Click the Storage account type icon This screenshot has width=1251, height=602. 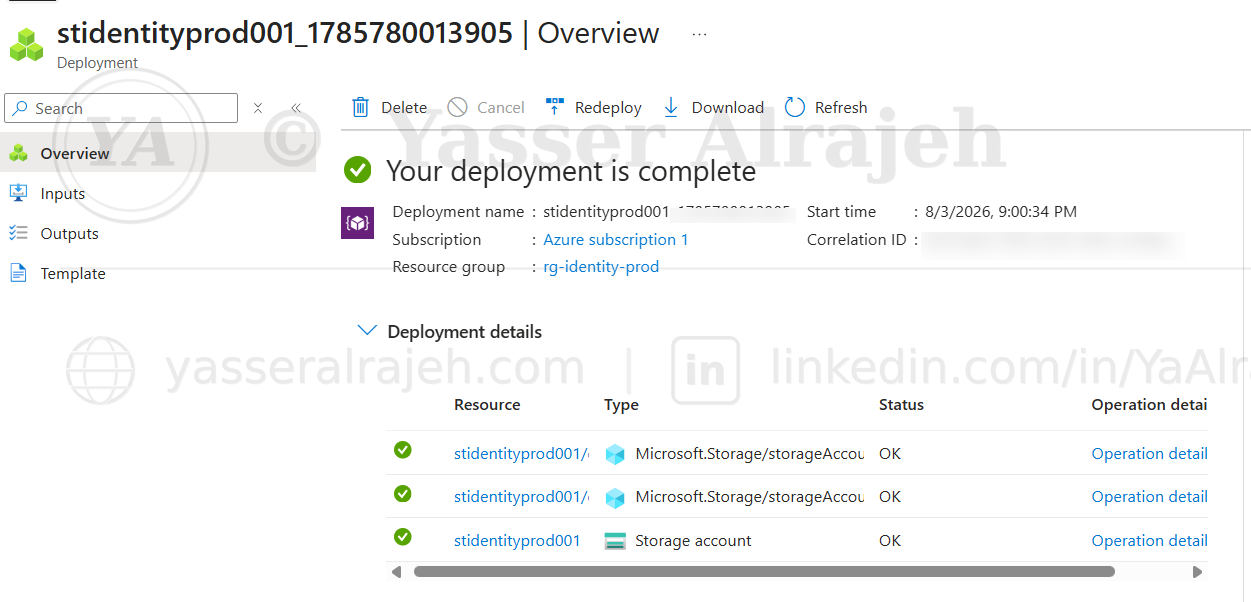615,541
